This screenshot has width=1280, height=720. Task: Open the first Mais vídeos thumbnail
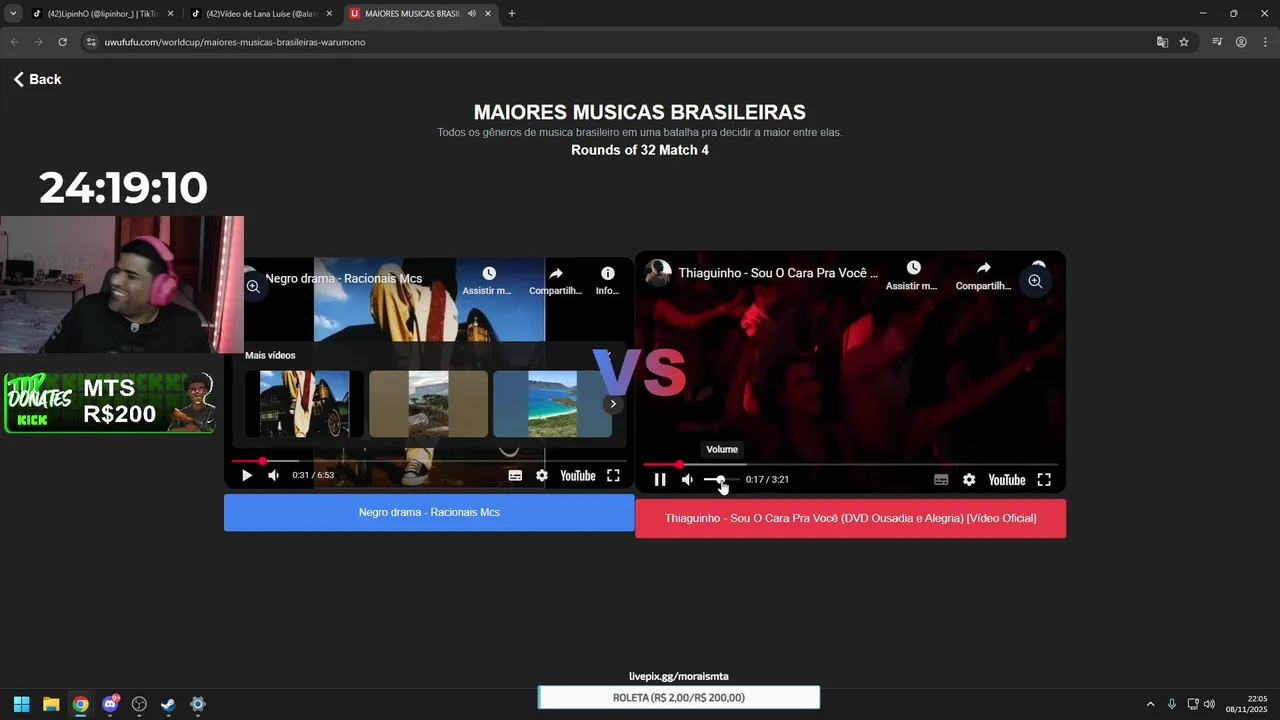(x=305, y=404)
